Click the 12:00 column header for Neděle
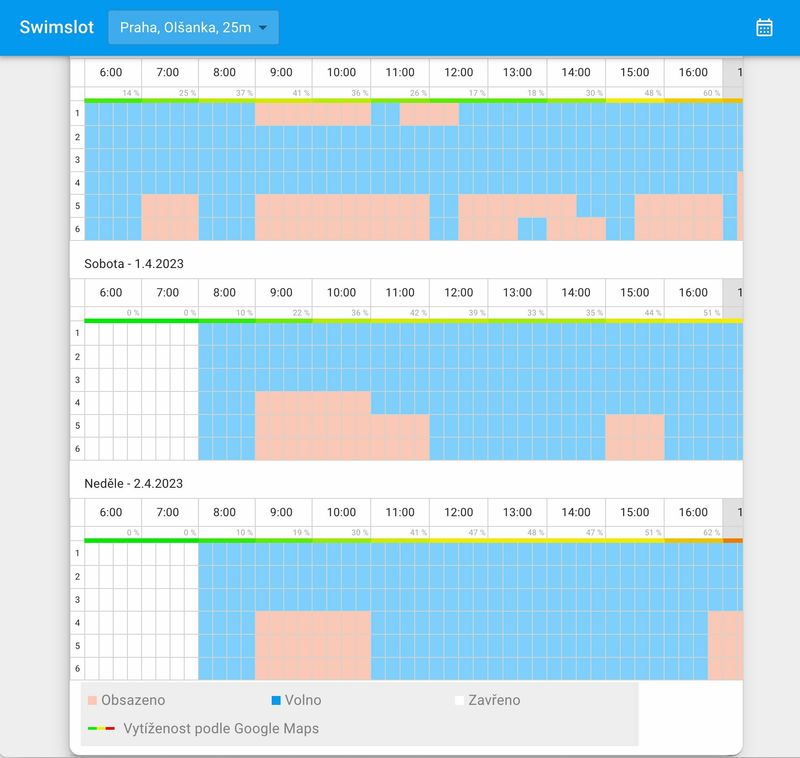The height and width of the screenshot is (758, 800). [459, 512]
